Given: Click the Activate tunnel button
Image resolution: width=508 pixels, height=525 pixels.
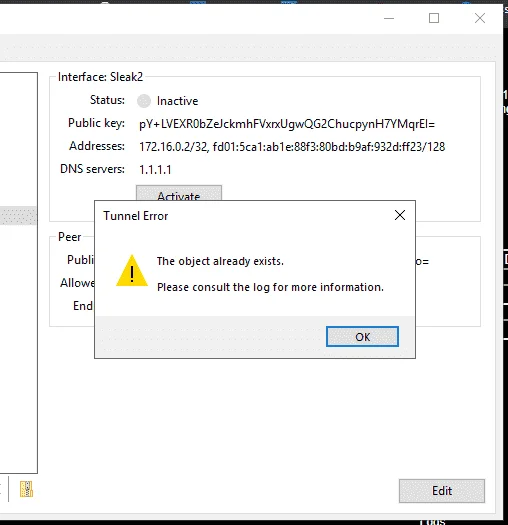Looking at the screenshot, I should [179, 194].
